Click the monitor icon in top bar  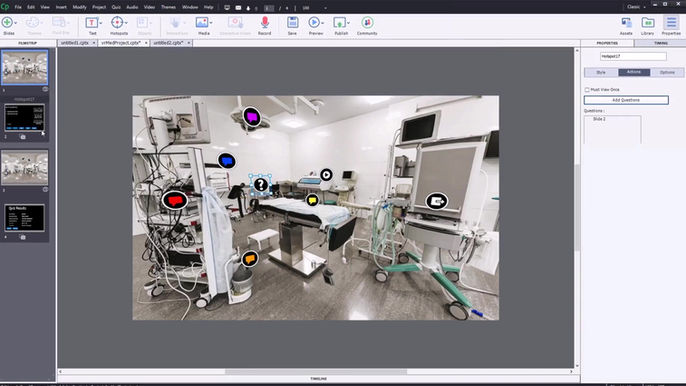pos(227,7)
